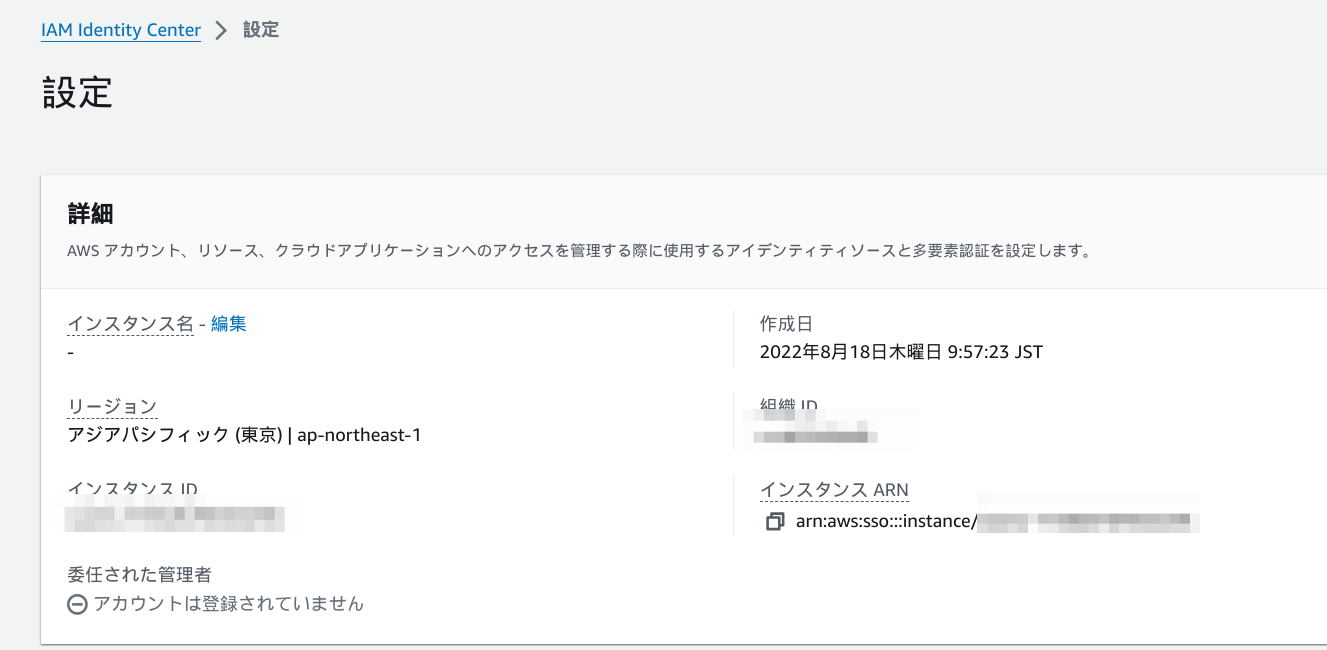The image size is (1327, 650).
Task: Click the インスタンス ARN underlined label
Action: coord(834,489)
